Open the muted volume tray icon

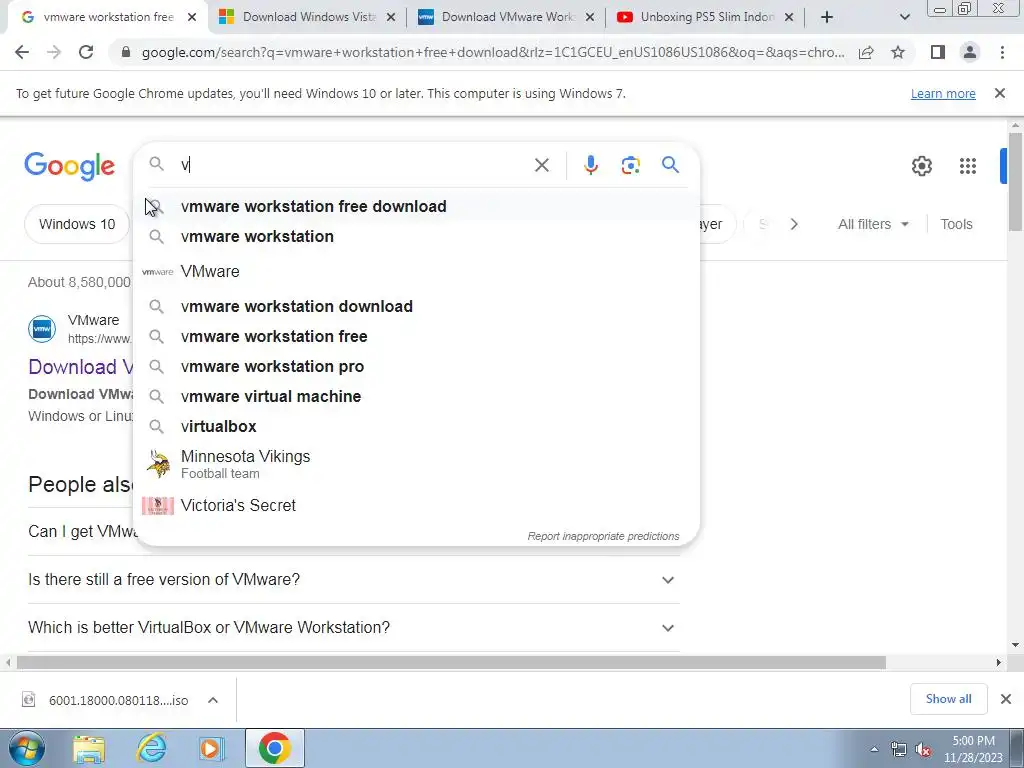(923, 749)
